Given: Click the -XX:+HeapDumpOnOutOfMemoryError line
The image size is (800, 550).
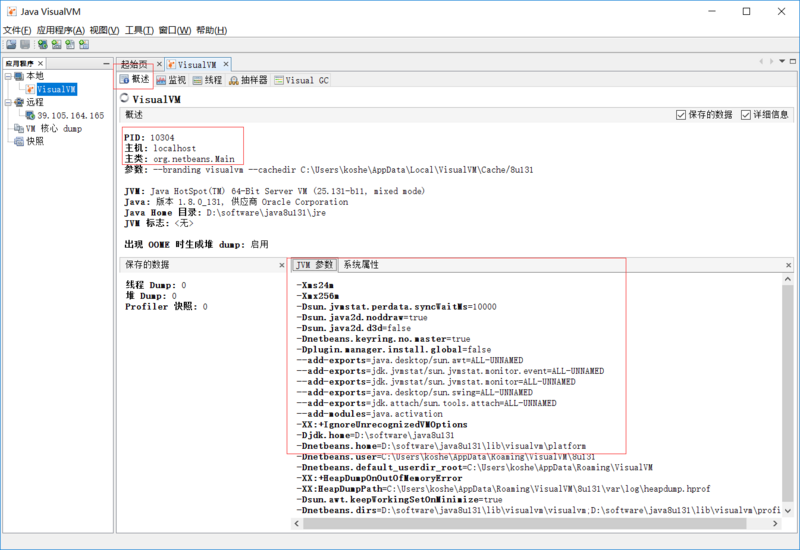Looking at the screenshot, I should [379, 478].
